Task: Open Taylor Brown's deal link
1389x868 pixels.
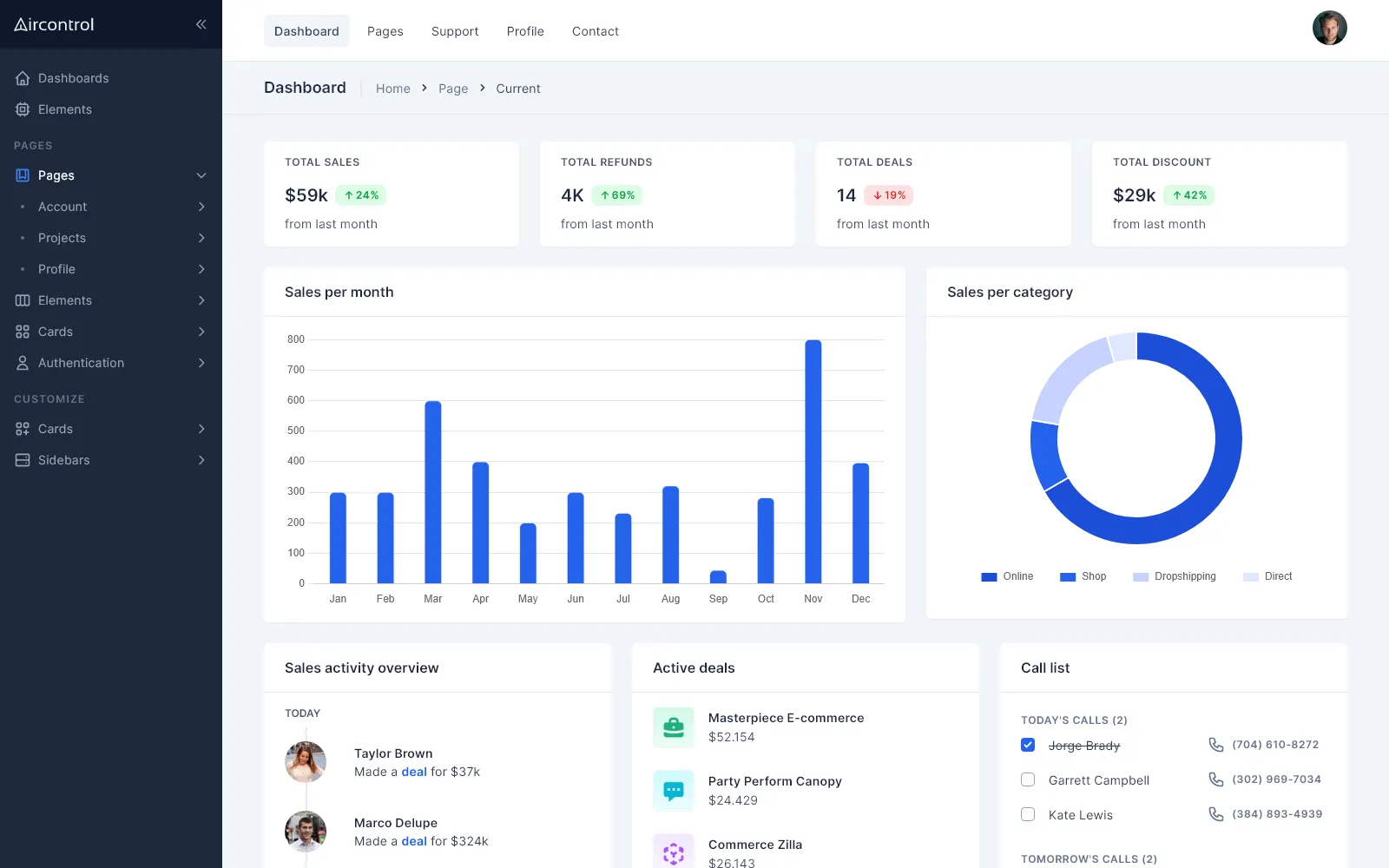Action: pos(414,772)
